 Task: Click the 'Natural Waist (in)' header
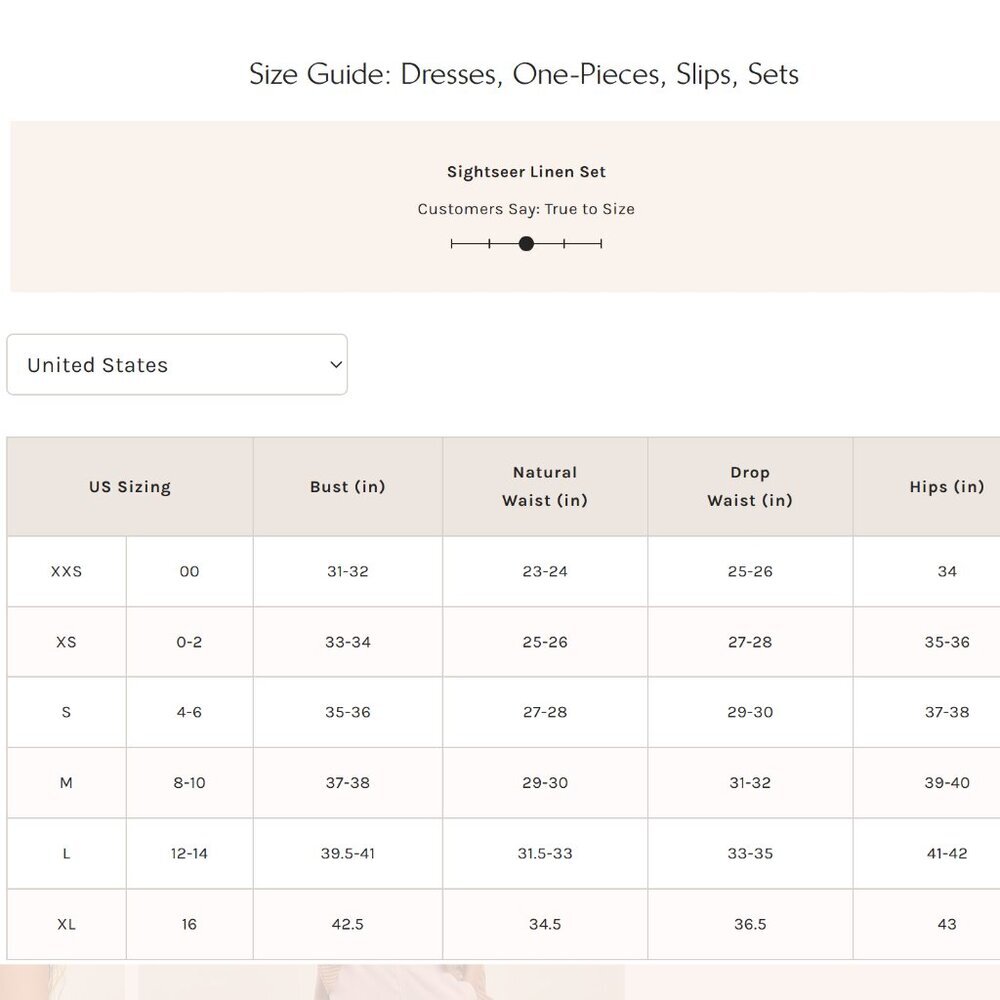[x=545, y=487]
